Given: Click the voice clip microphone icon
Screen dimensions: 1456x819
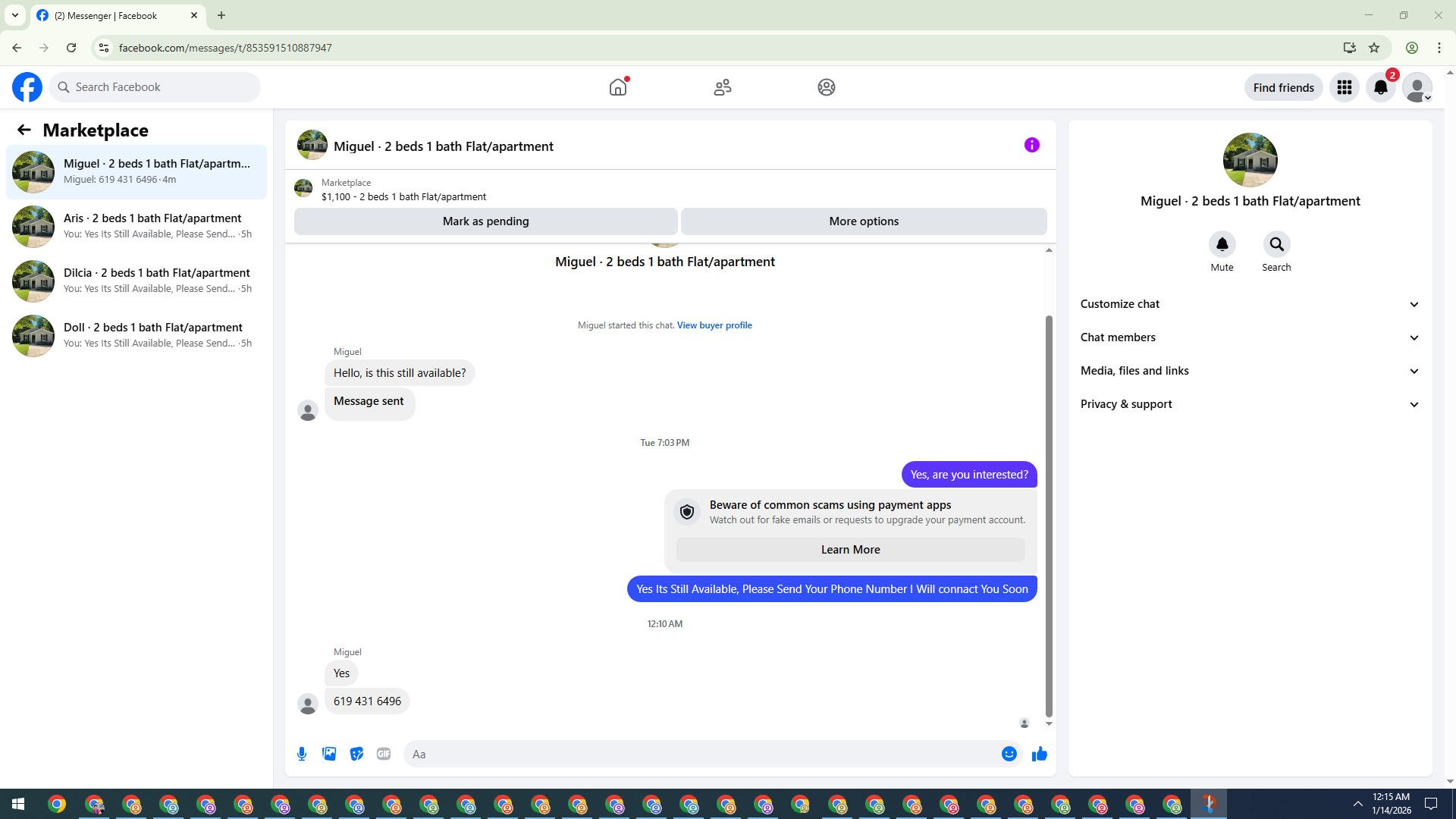Looking at the screenshot, I should [302, 754].
